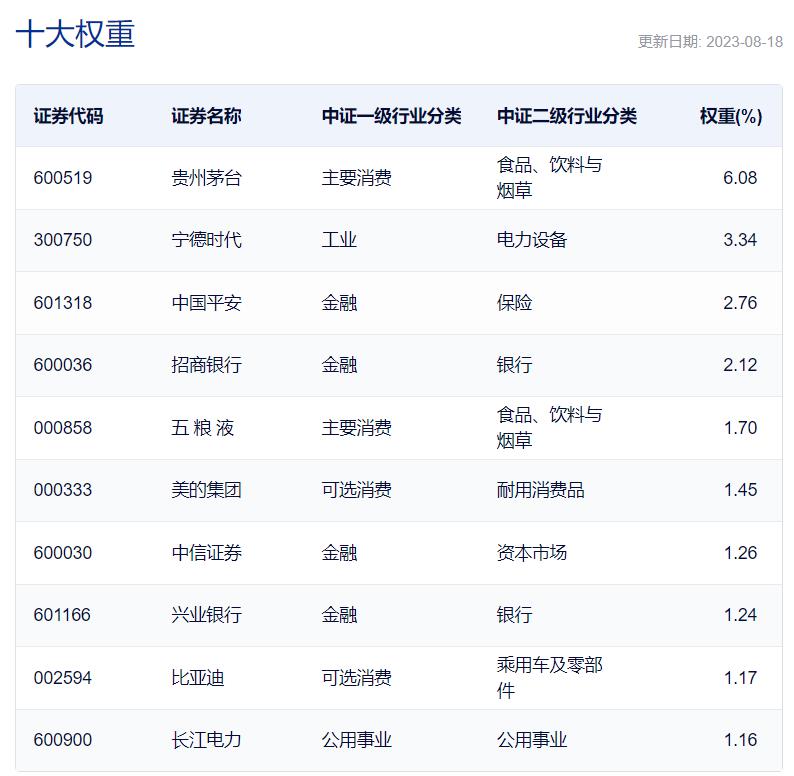Click the 长江电力 security name
The height and width of the screenshot is (776, 794).
(x=206, y=740)
